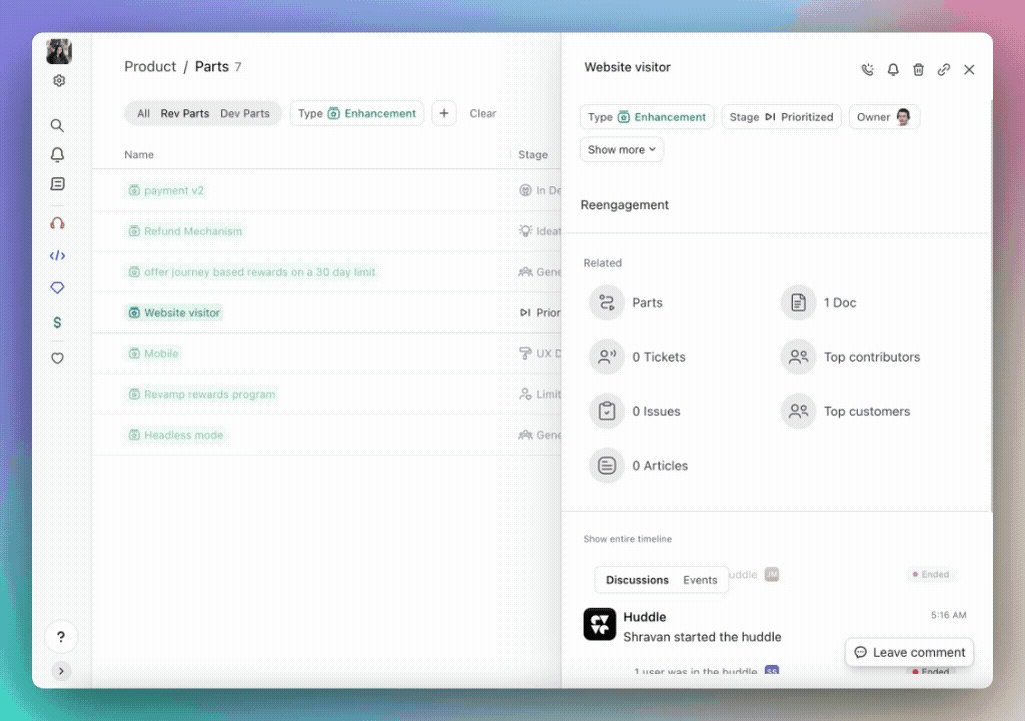Open notifications bell in left sidebar
Screen dimensions: 1025x721
coord(57,155)
